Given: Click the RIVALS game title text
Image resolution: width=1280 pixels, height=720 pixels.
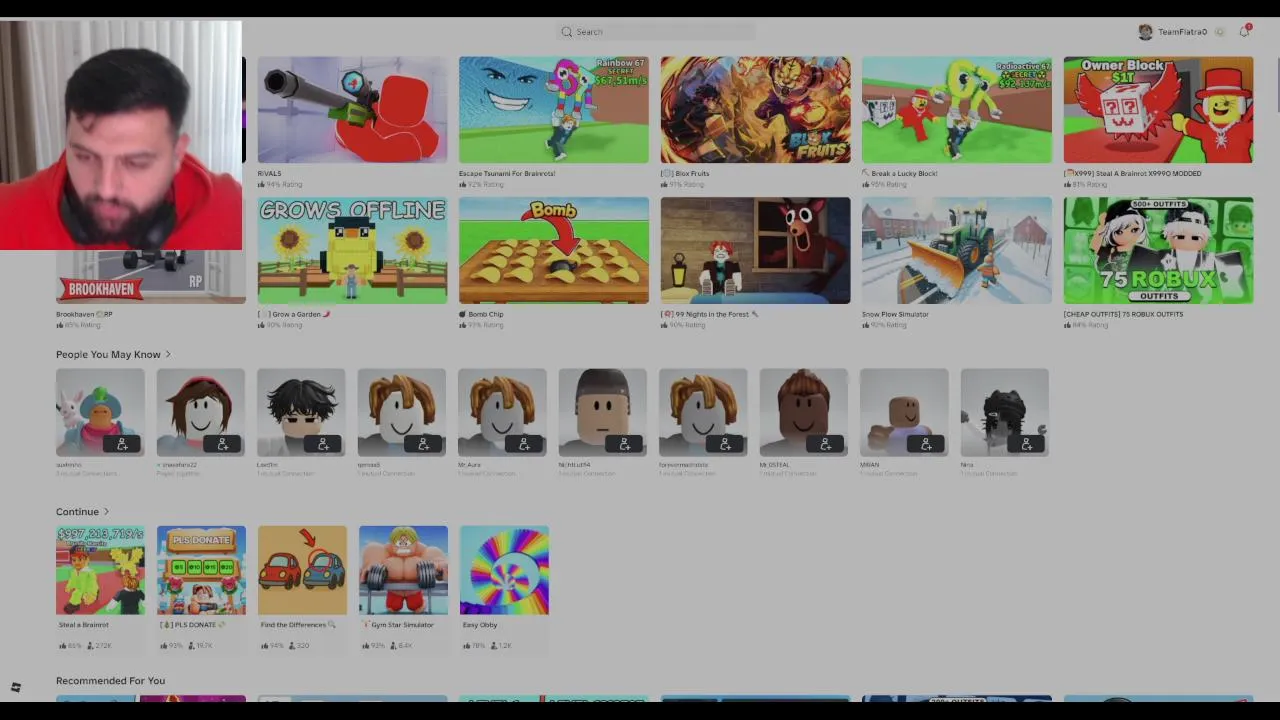Looking at the screenshot, I should [270, 173].
